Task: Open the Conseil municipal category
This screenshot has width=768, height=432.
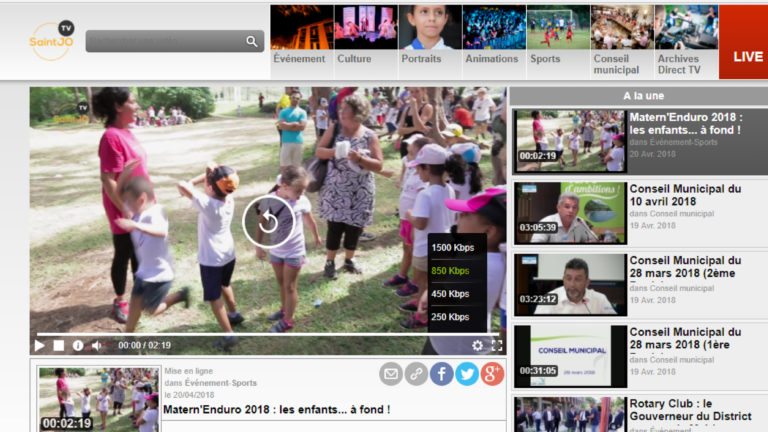Action: tap(616, 64)
